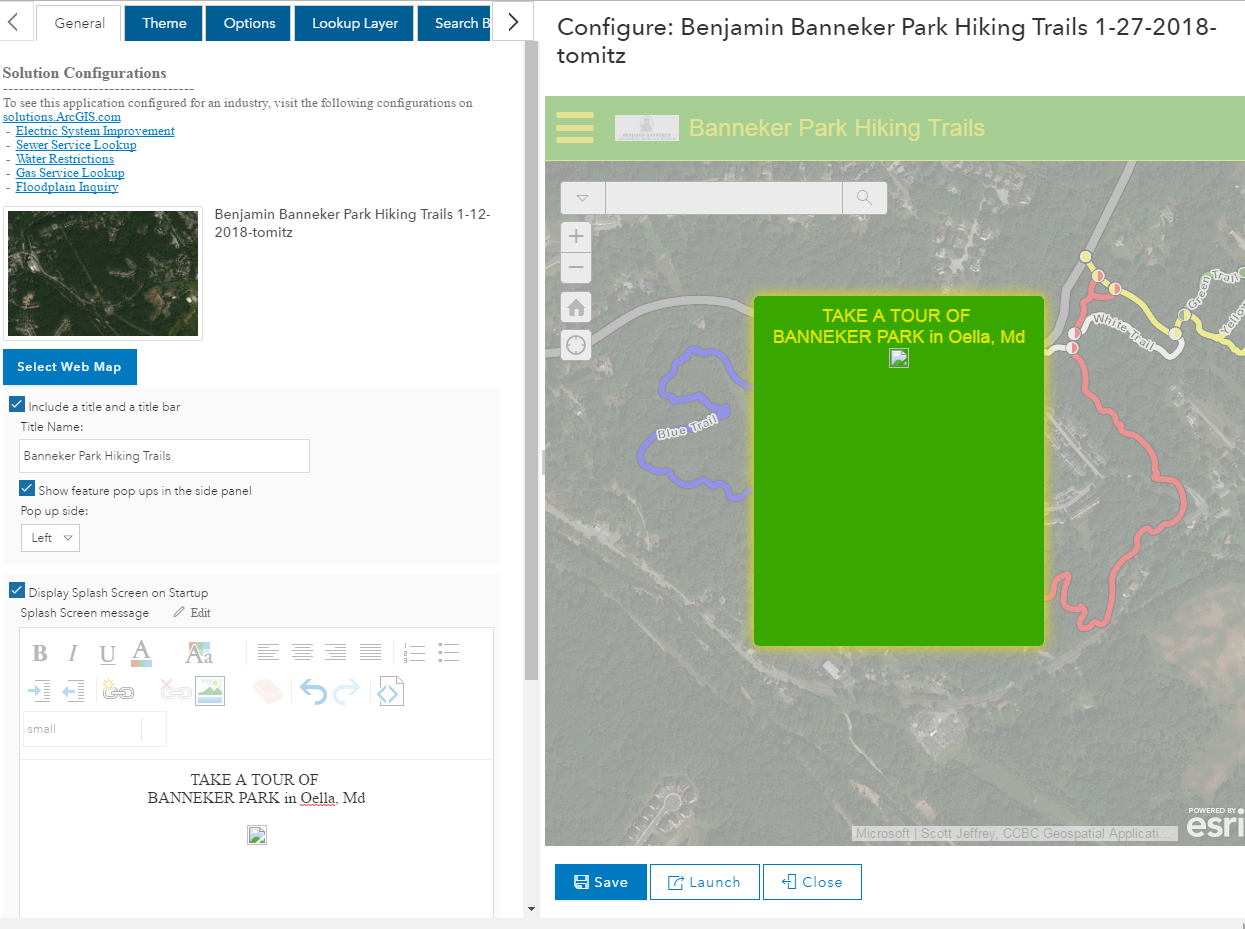1245x929 pixels.
Task: Return map to home extent
Action: pos(576,307)
